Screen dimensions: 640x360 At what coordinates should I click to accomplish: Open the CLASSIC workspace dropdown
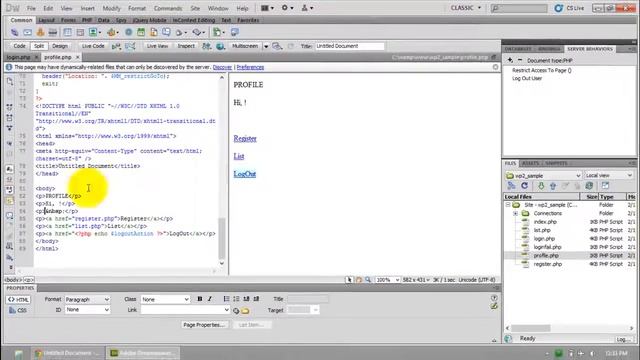point(466,8)
